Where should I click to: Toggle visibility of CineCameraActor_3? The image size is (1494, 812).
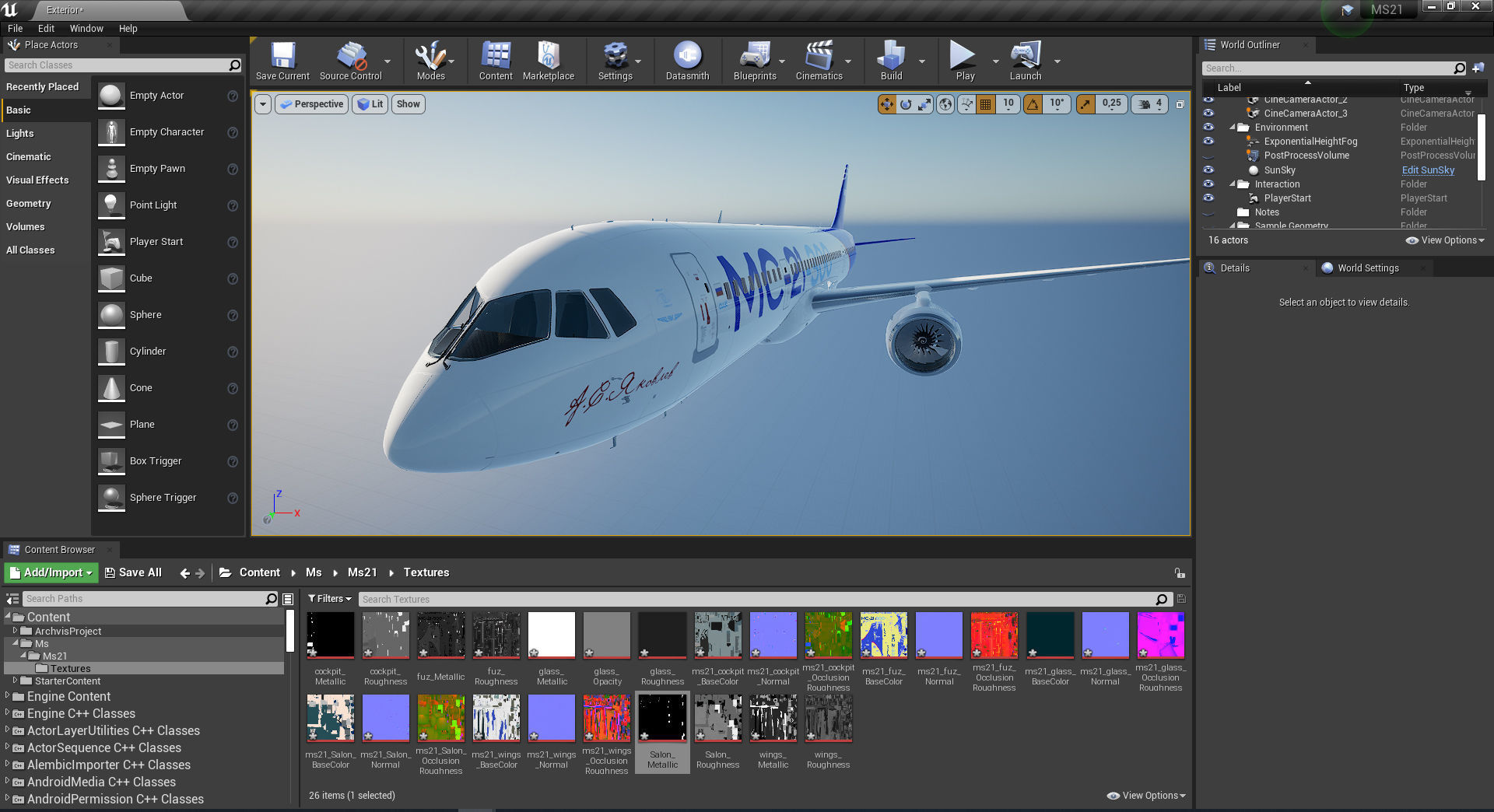[1208, 113]
